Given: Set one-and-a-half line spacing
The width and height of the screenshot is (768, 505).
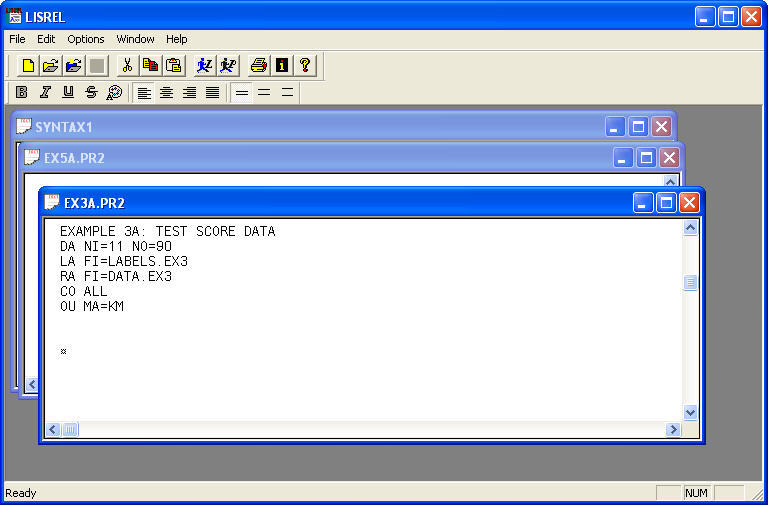Looking at the screenshot, I should [264, 92].
